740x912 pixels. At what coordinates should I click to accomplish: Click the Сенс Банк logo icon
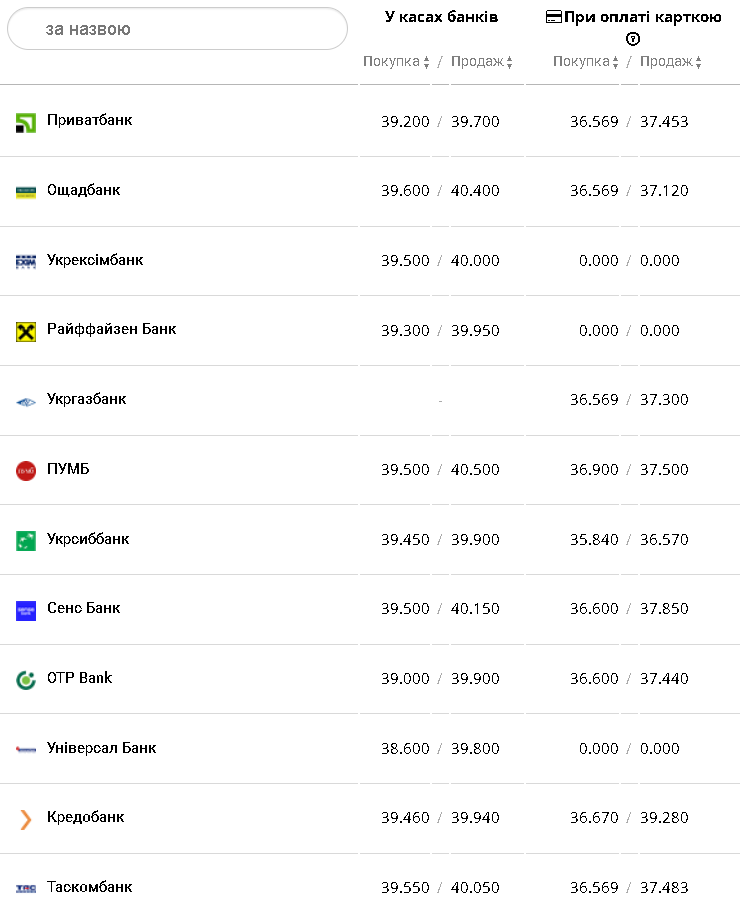pos(26,610)
